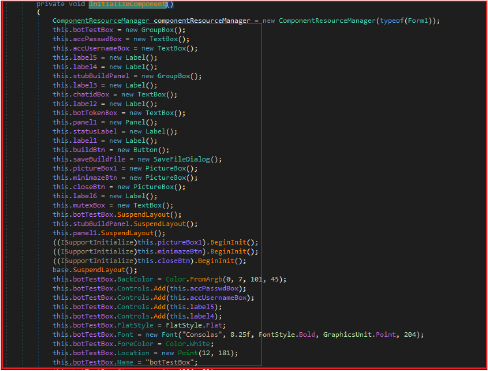Click the 'this.minimazeBtn = new PictureBox();' line

tap(125, 178)
